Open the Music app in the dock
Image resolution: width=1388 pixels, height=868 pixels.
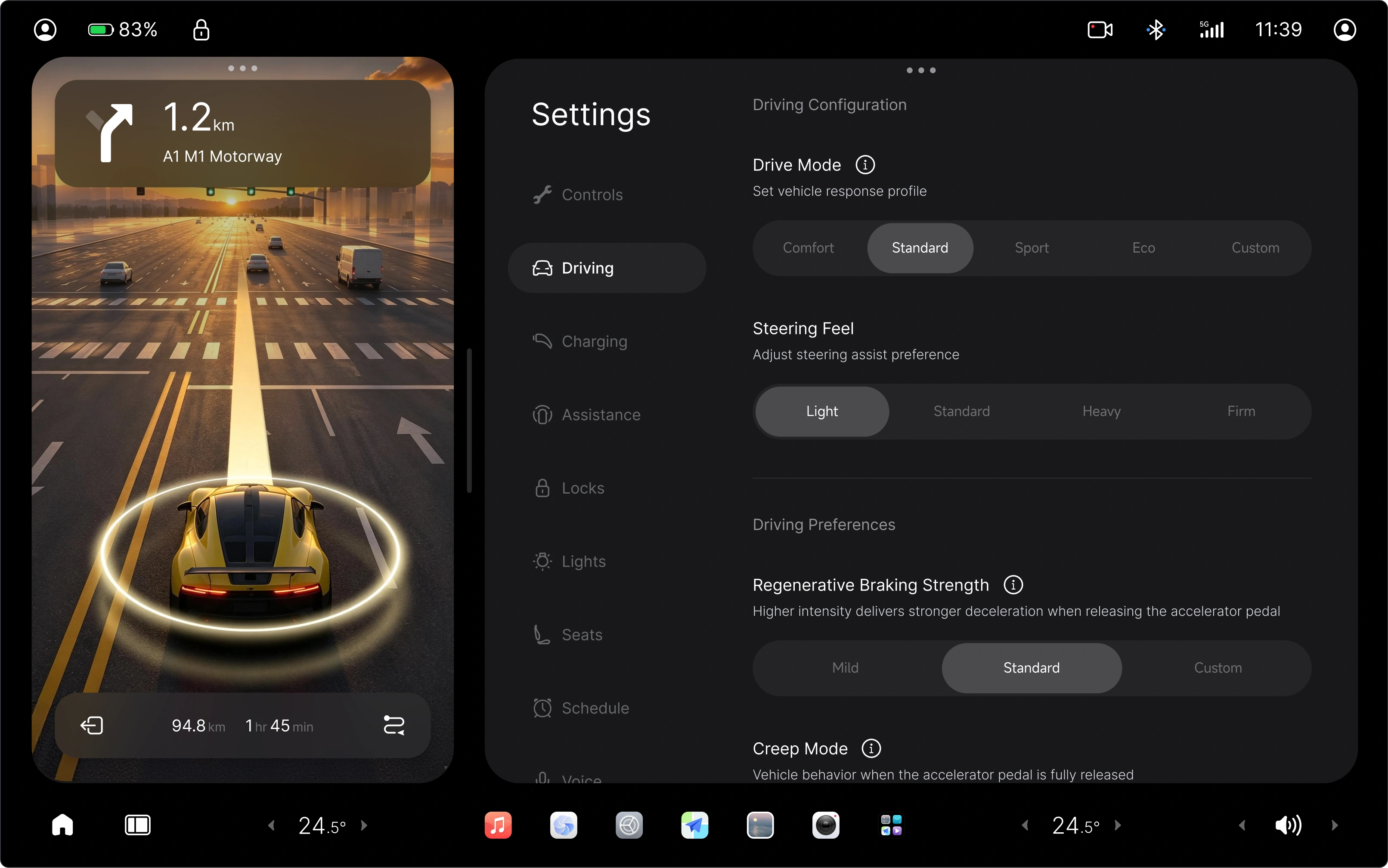[x=498, y=825]
